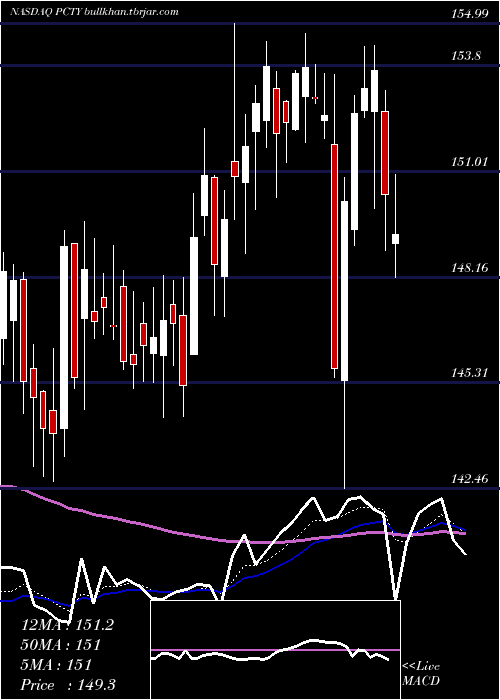Screen dimensions: 500x700
Task: Select the 153.8 price level label
Action: tap(466, 56)
